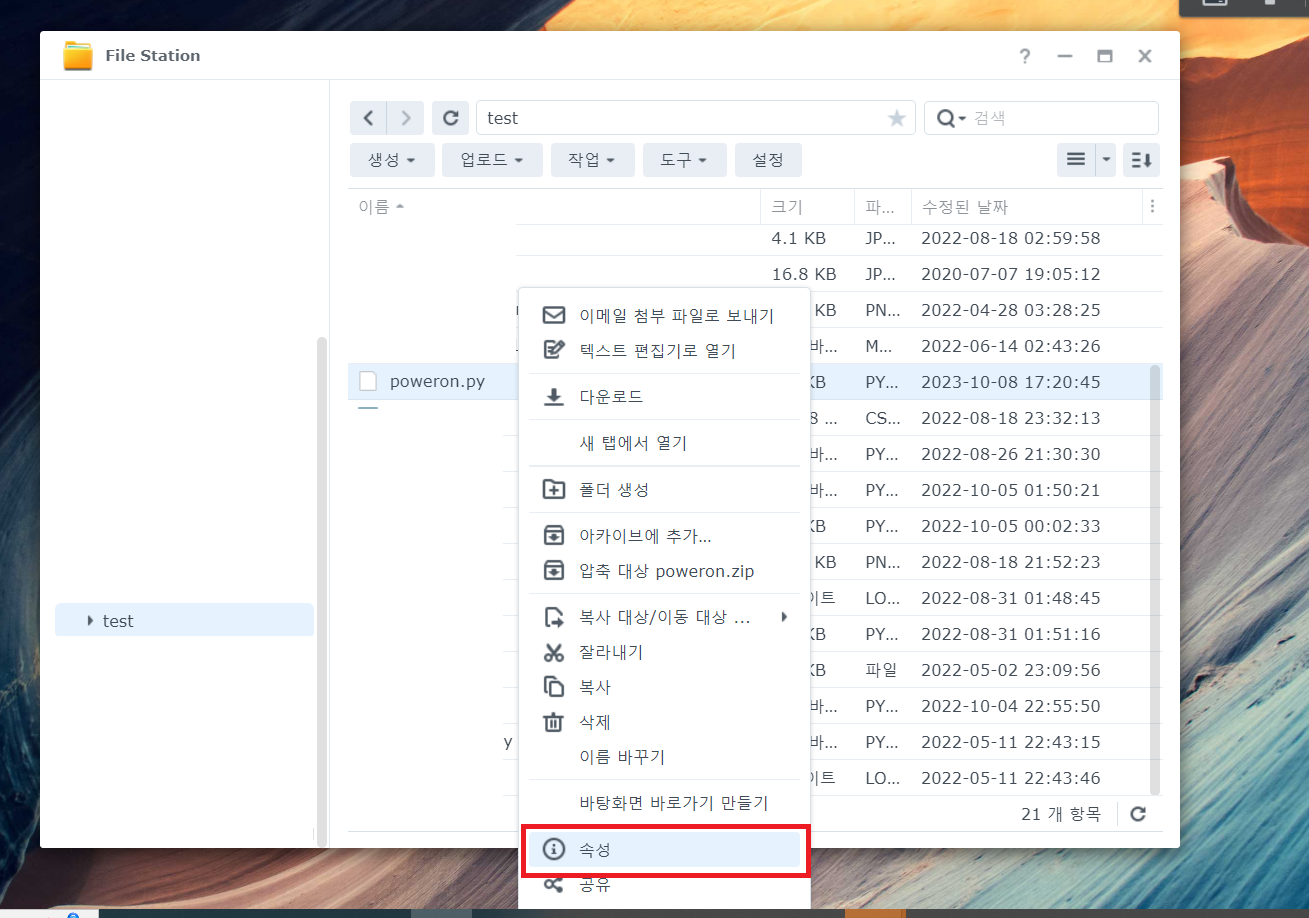Refresh list via bottom-right reload icon
The image size is (1309, 918).
[1138, 814]
